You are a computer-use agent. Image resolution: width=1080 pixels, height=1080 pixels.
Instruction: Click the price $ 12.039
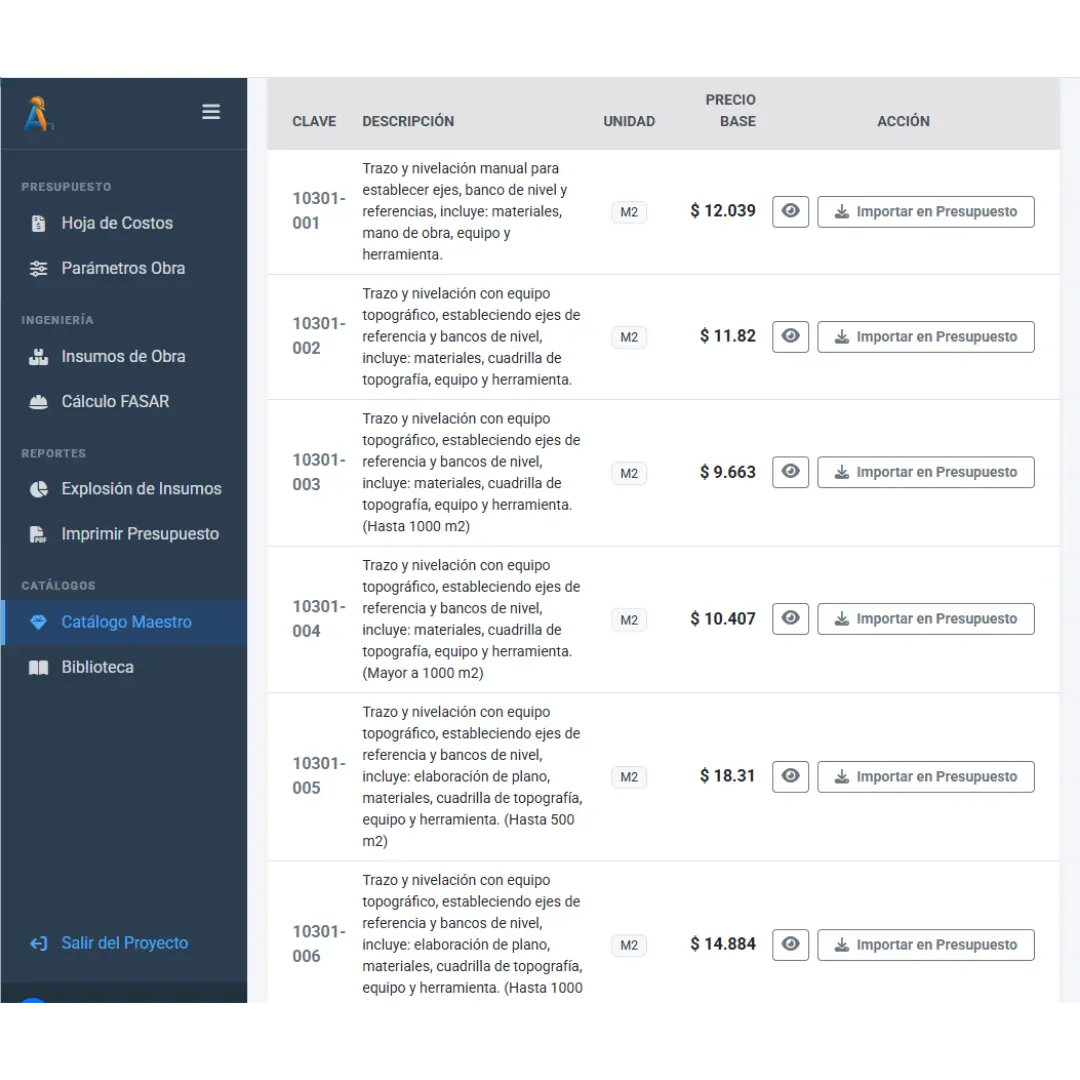(723, 211)
